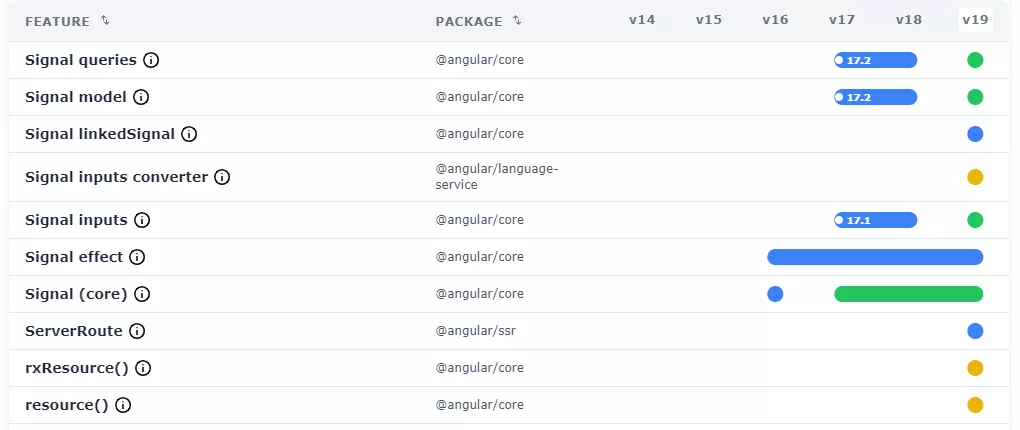The image size is (1020, 430).
Task: Click blue v16 dot in Signal (core) row
Action: click(x=775, y=295)
